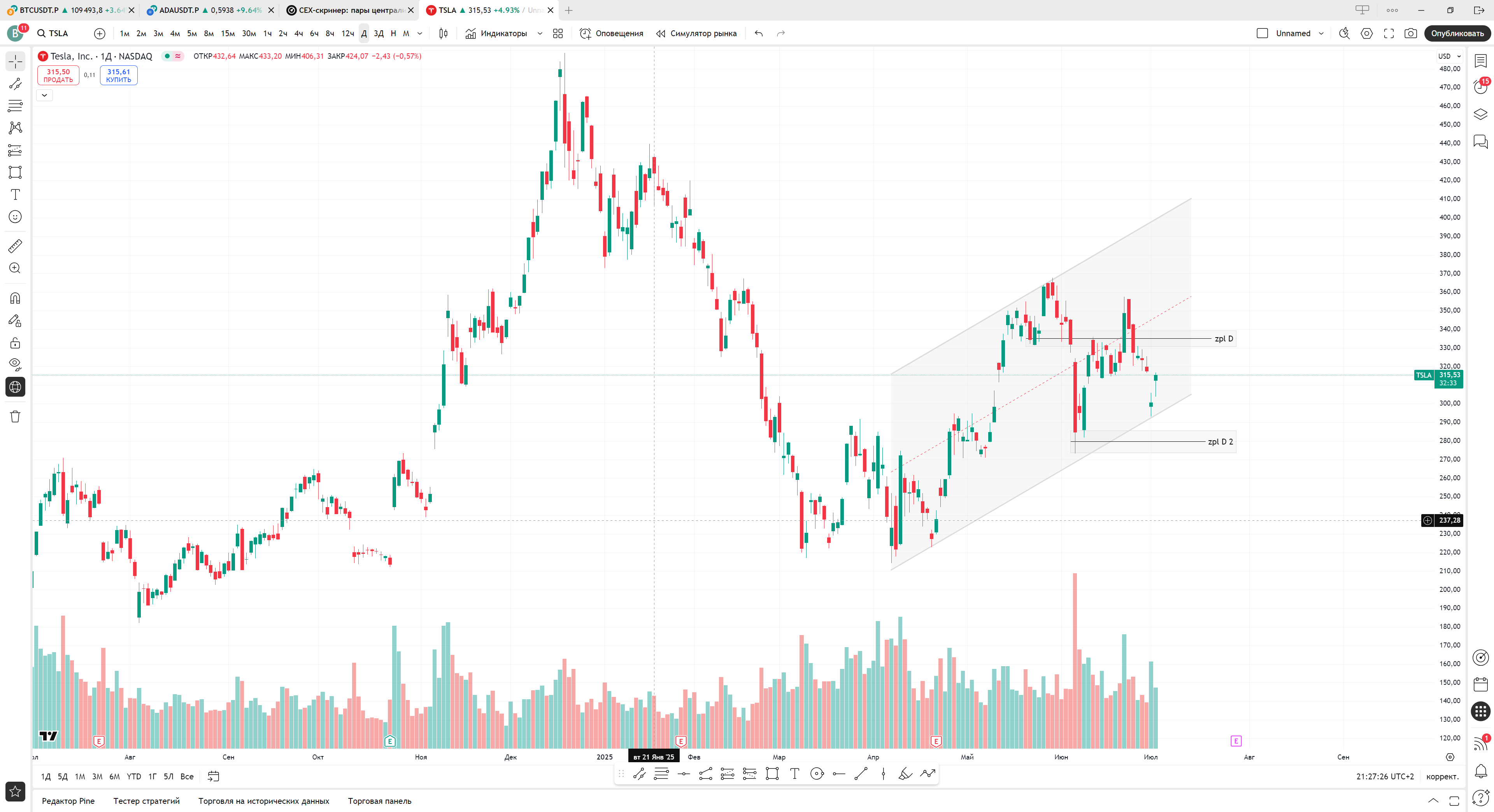Open Симулятор рынка replay
This screenshot has height=812, width=1494.
[696, 33]
